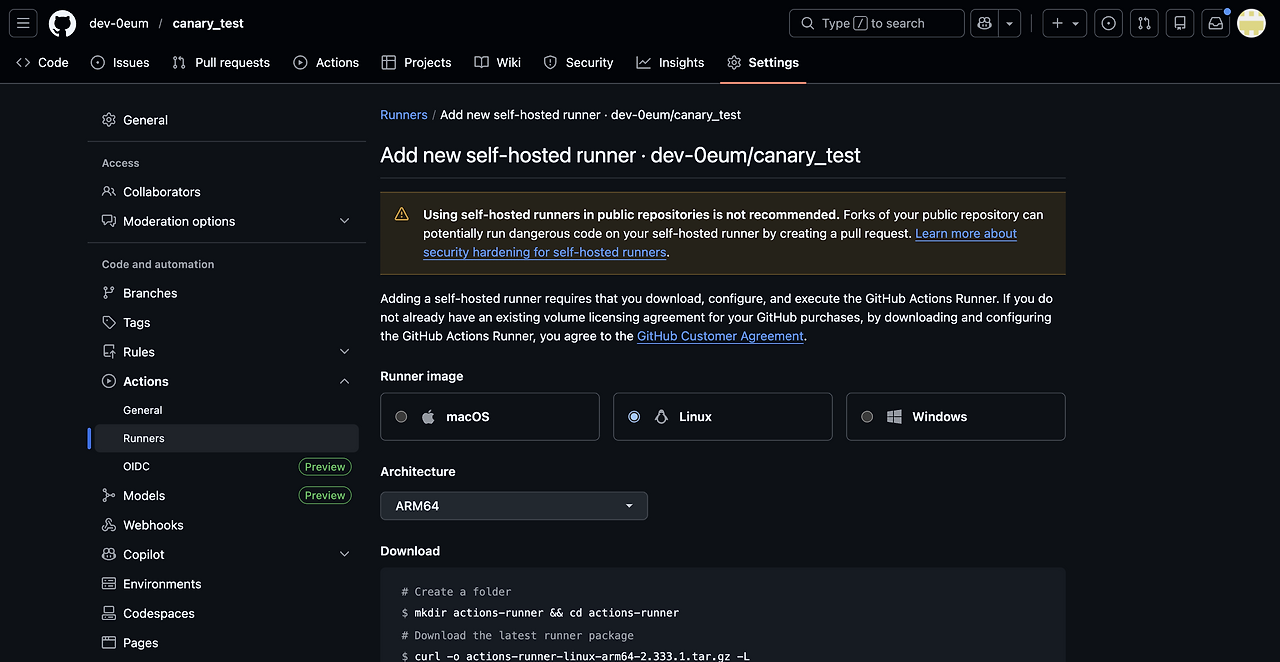Switch to the Actions tab
The height and width of the screenshot is (662, 1280).
click(x=326, y=62)
